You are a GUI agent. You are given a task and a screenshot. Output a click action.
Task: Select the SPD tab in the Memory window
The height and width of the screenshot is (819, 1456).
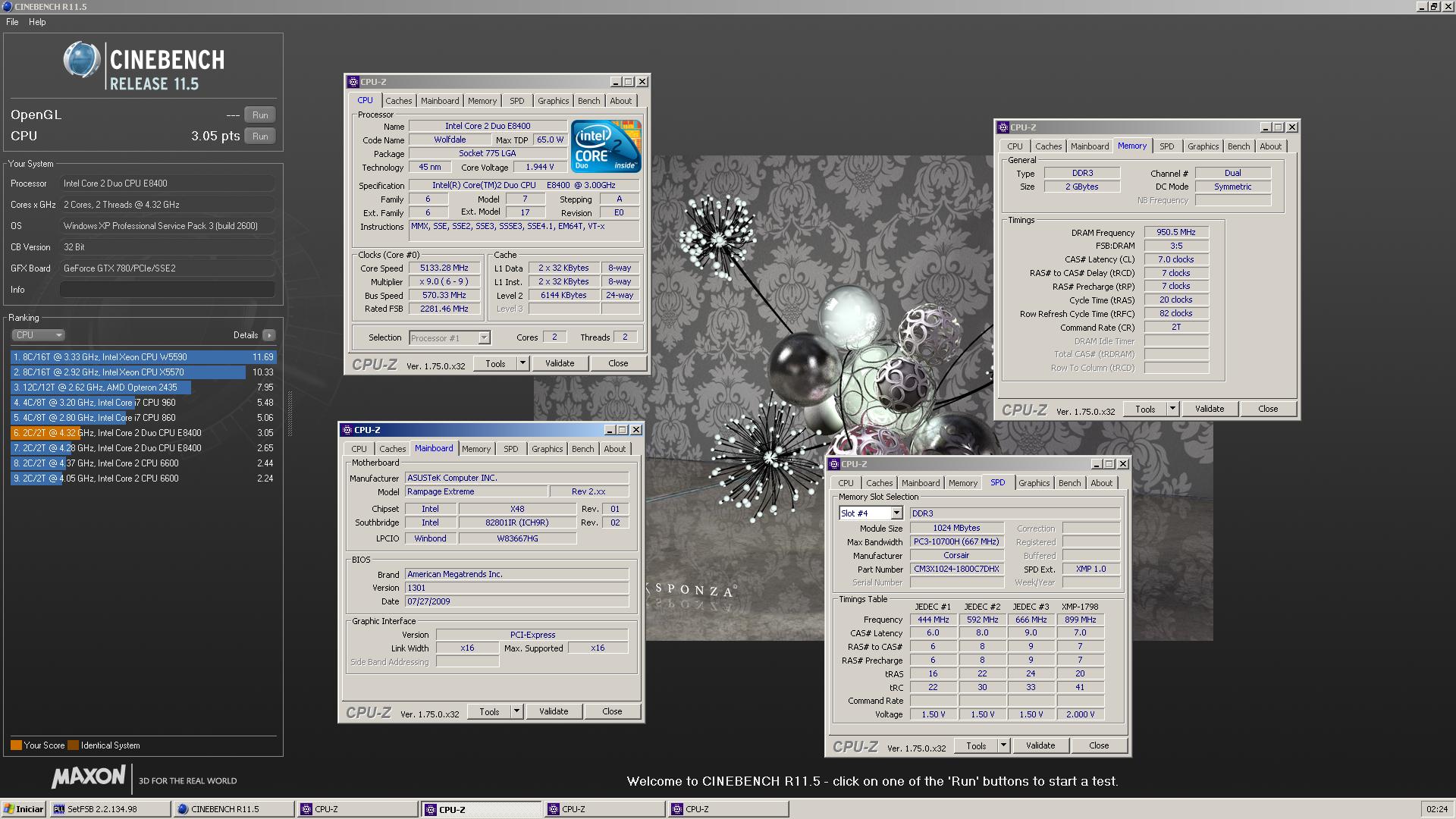(1166, 146)
